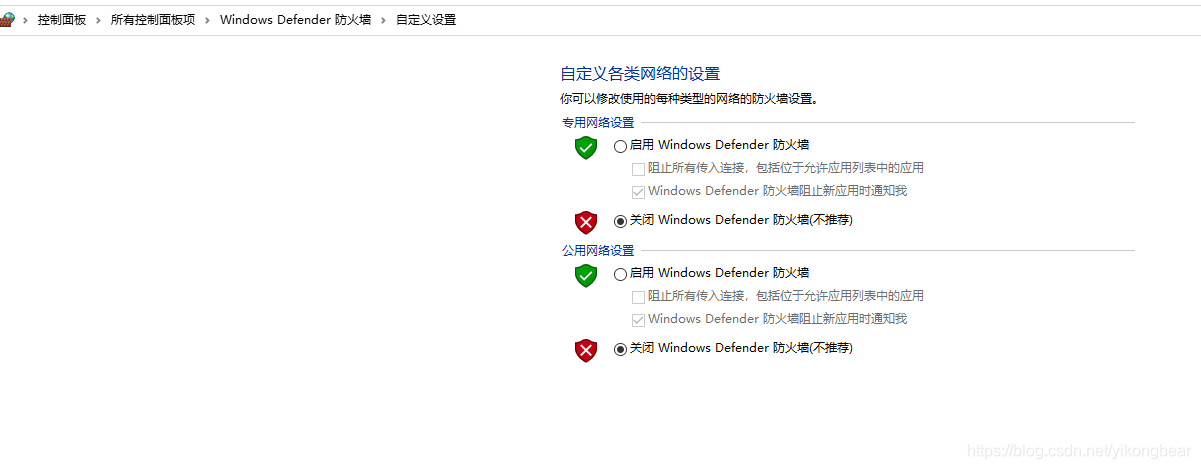Open breadcrumb arrow before 控制面板
The width and height of the screenshot is (1201, 469).
click(x=25, y=20)
